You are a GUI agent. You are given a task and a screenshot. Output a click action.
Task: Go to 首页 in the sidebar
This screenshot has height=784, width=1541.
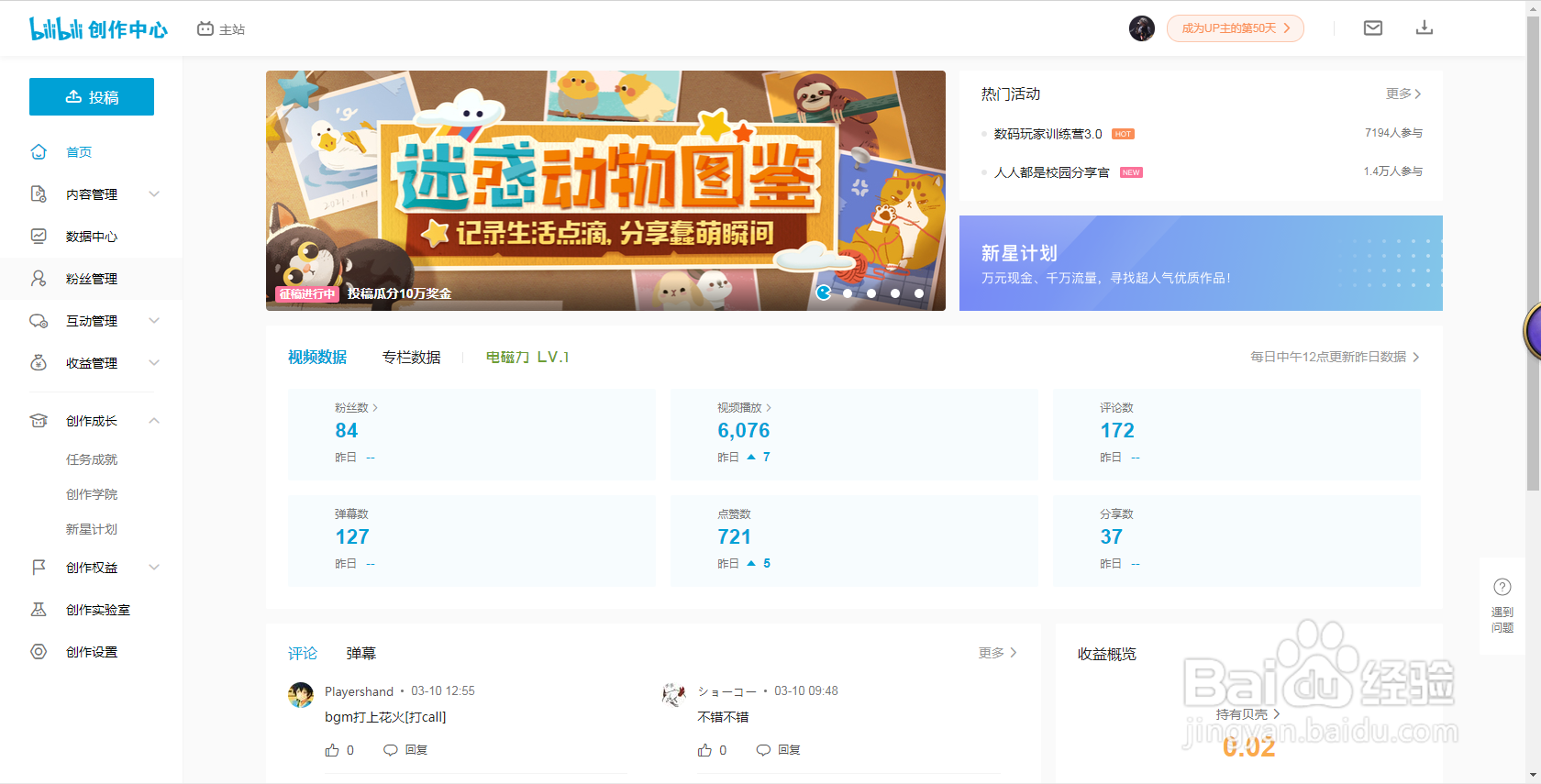click(x=79, y=152)
